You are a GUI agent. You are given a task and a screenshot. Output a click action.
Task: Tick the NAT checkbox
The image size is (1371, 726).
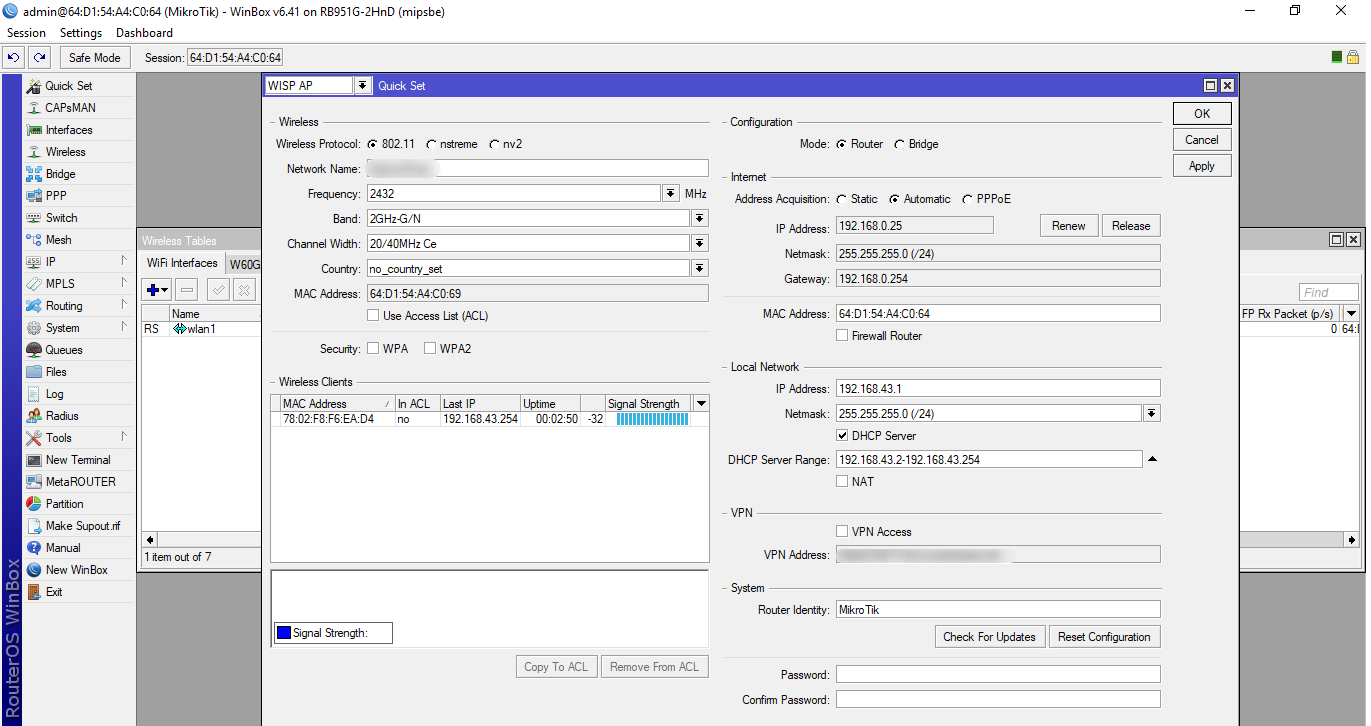(x=842, y=482)
